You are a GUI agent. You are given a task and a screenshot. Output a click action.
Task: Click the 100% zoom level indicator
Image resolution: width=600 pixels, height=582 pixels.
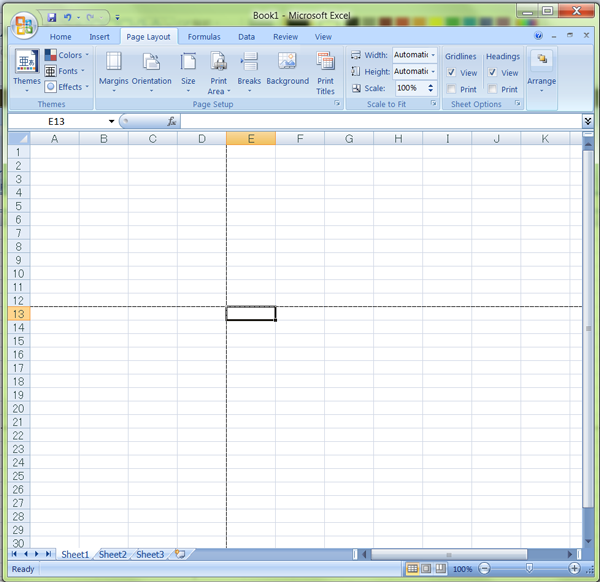462,569
